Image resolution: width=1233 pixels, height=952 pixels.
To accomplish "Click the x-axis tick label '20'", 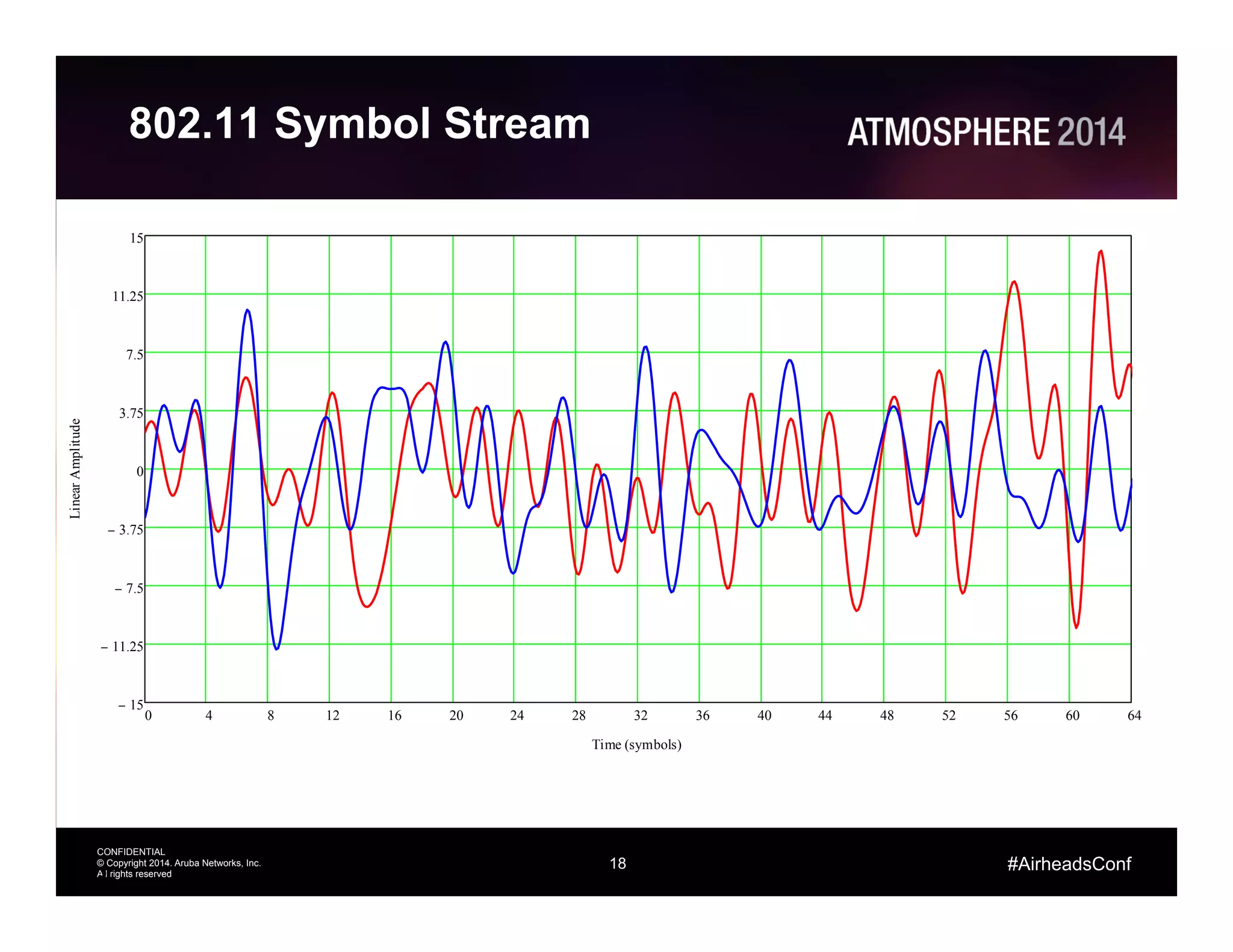I will coord(456,716).
